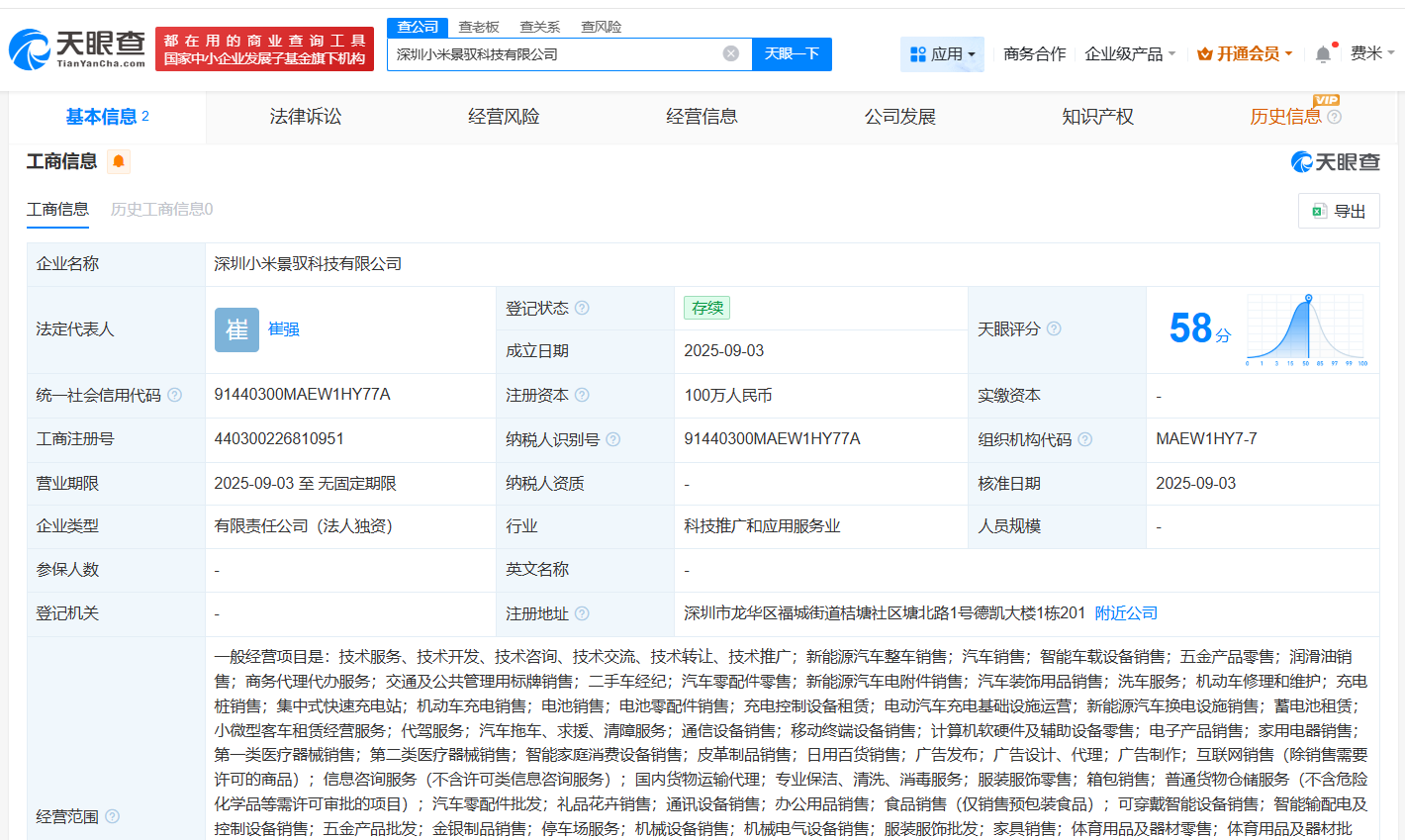Open legal representative 崔强 profile link
Viewport: 1405px width, 840px height.
pos(284,329)
